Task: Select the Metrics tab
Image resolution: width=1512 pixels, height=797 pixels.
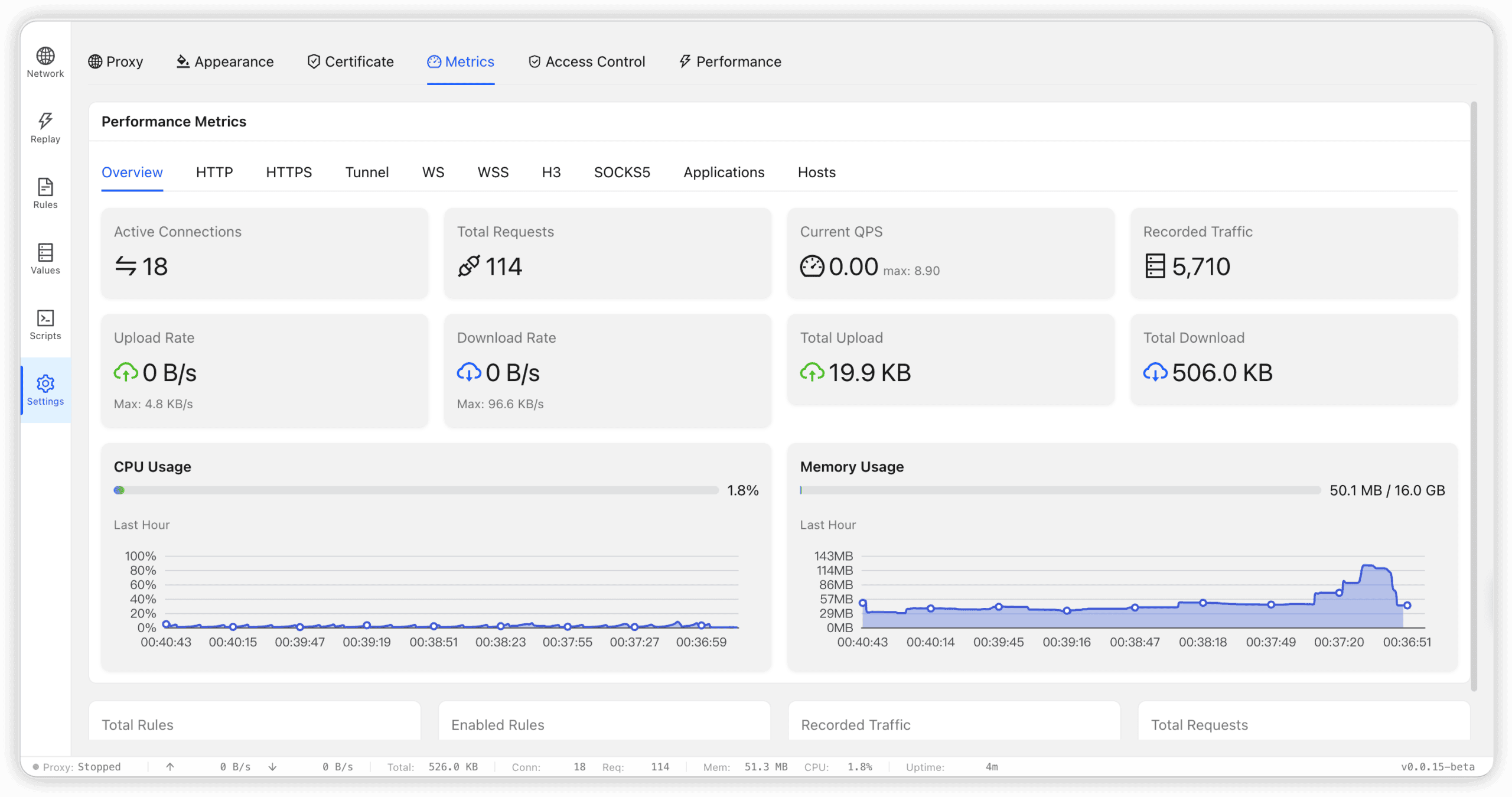Action: [x=461, y=61]
